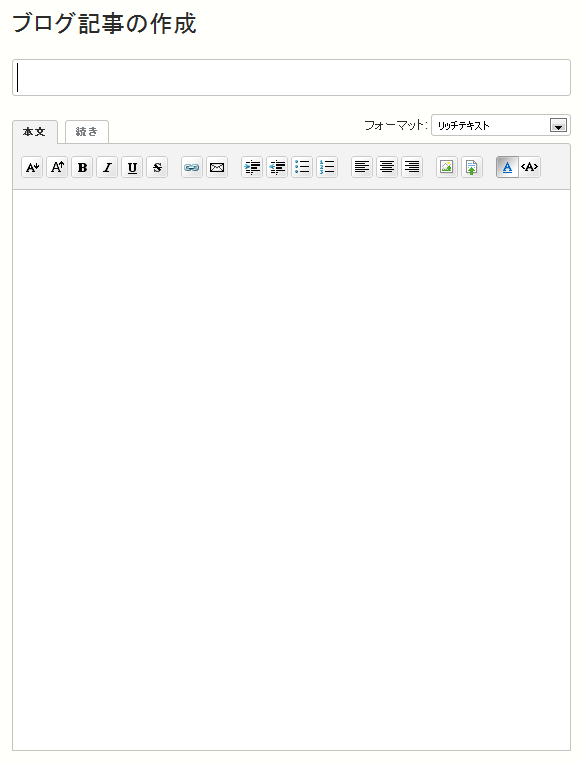Apply strikethrough formatting
Screen dimensions: 583x764
coord(157,167)
